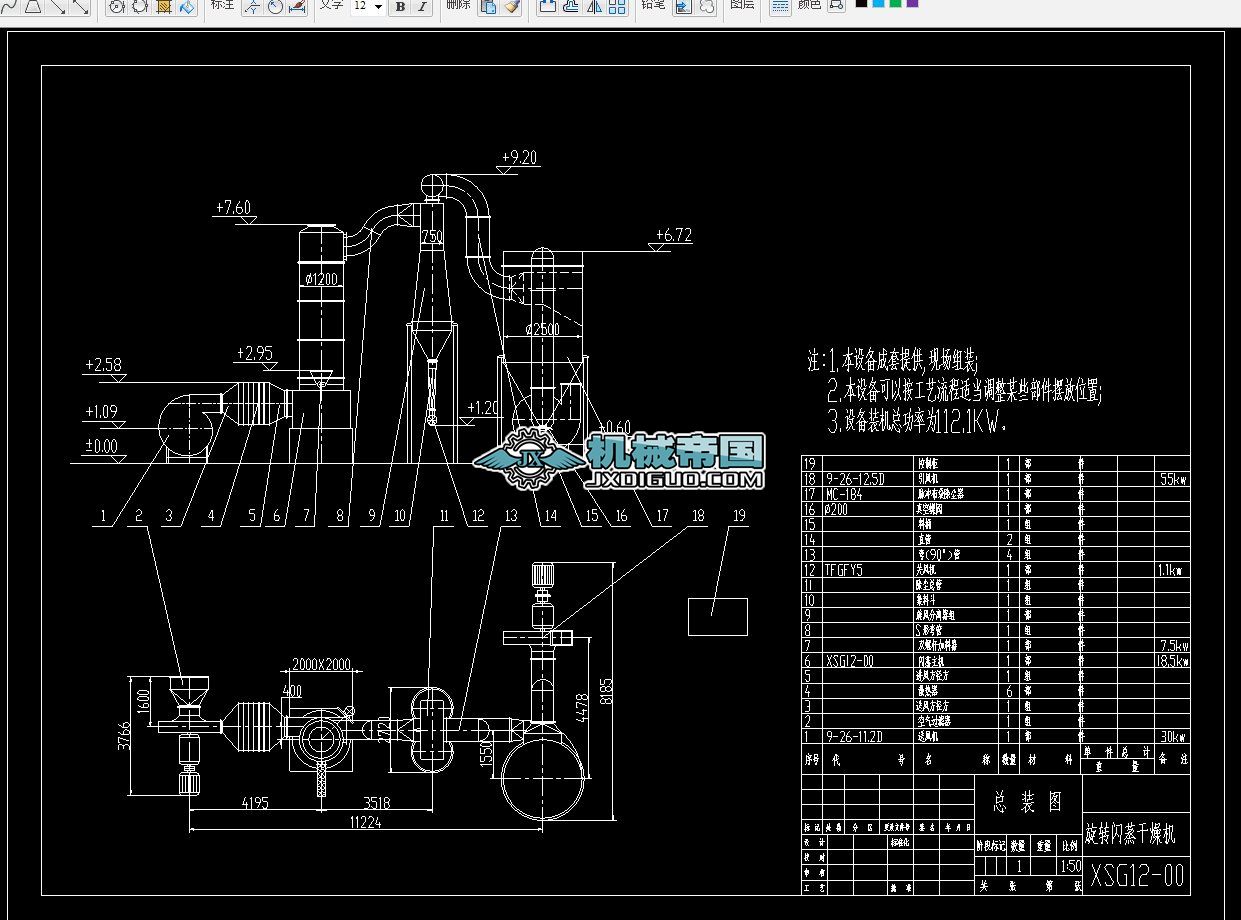The height and width of the screenshot is (920, 1241).
Task: Select the single-arrow line tool
Action: click(x=57, y=6)
